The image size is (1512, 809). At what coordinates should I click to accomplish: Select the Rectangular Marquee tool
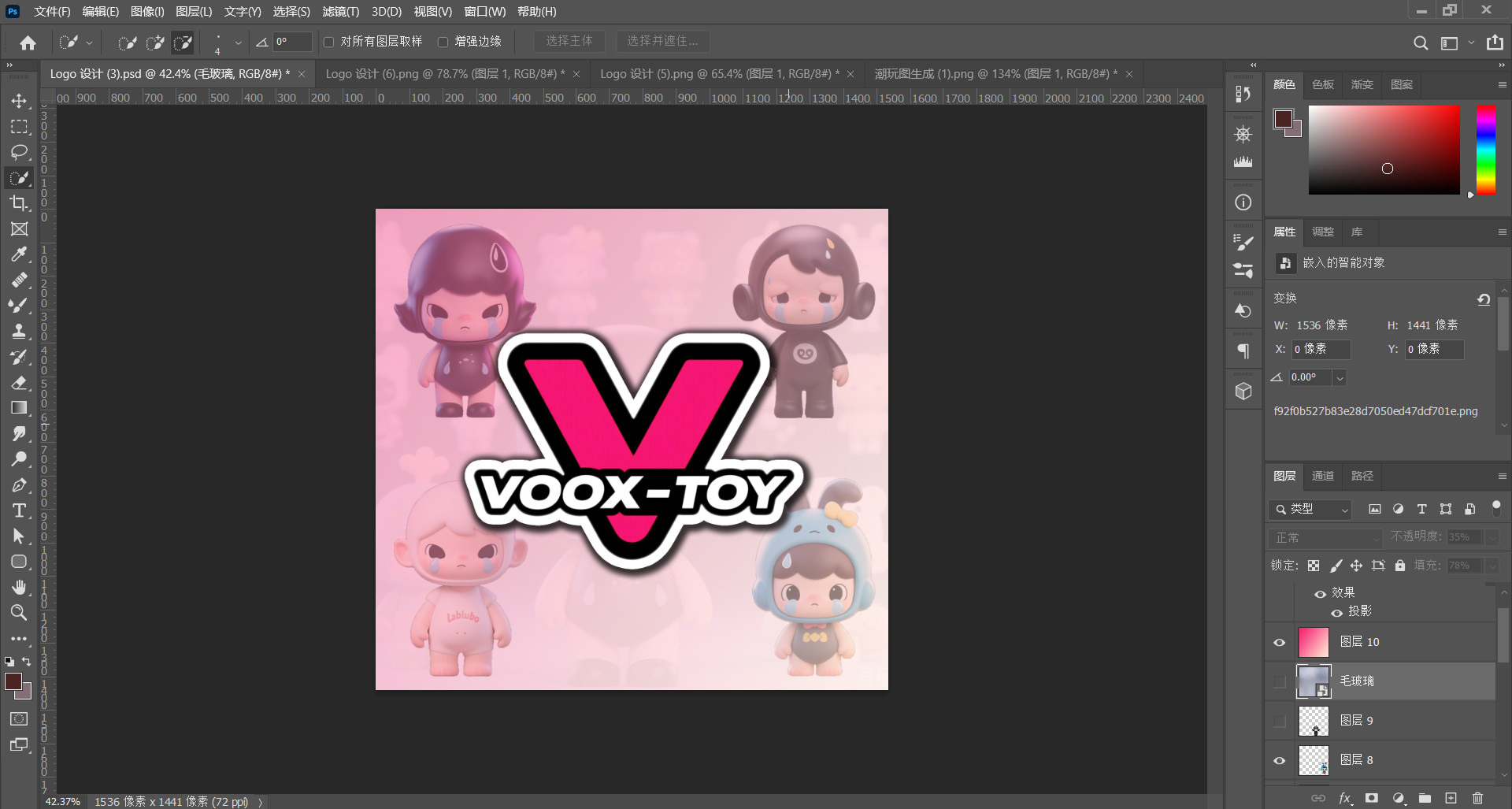[x=19, y=127]
